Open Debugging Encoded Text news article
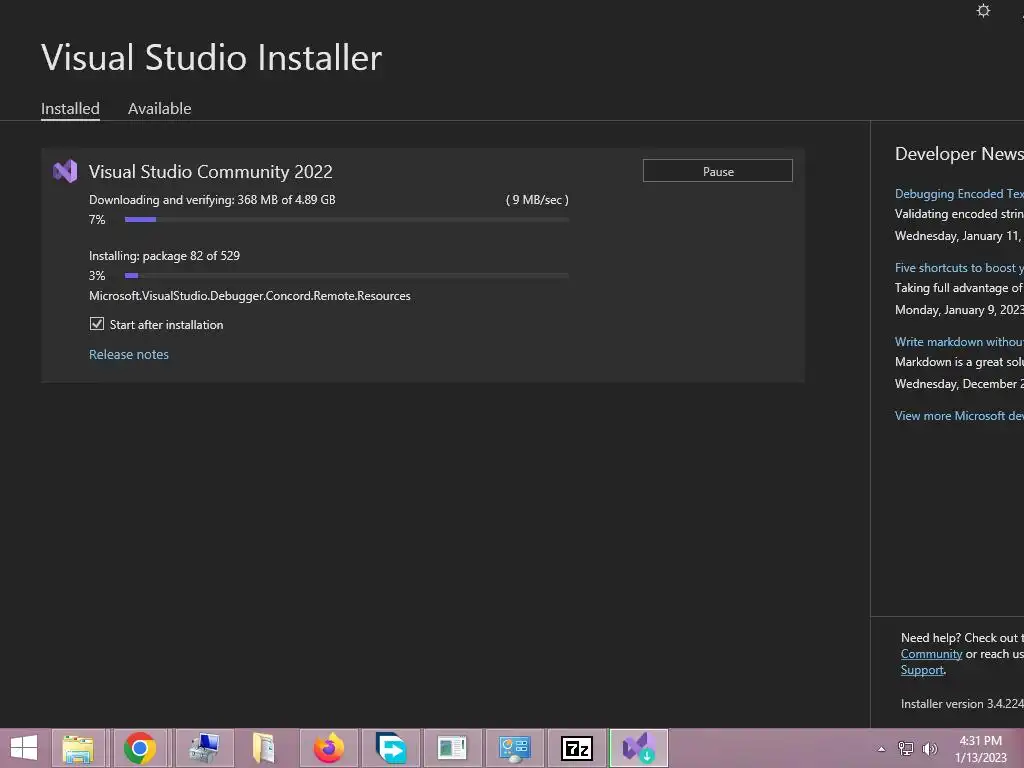This screenshot has height=768, width=1024. pos(959,194)
